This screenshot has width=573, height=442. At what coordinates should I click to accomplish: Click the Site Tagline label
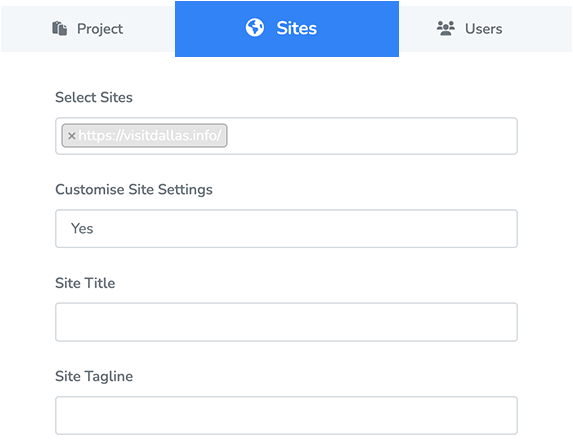[x=94, y=377]
